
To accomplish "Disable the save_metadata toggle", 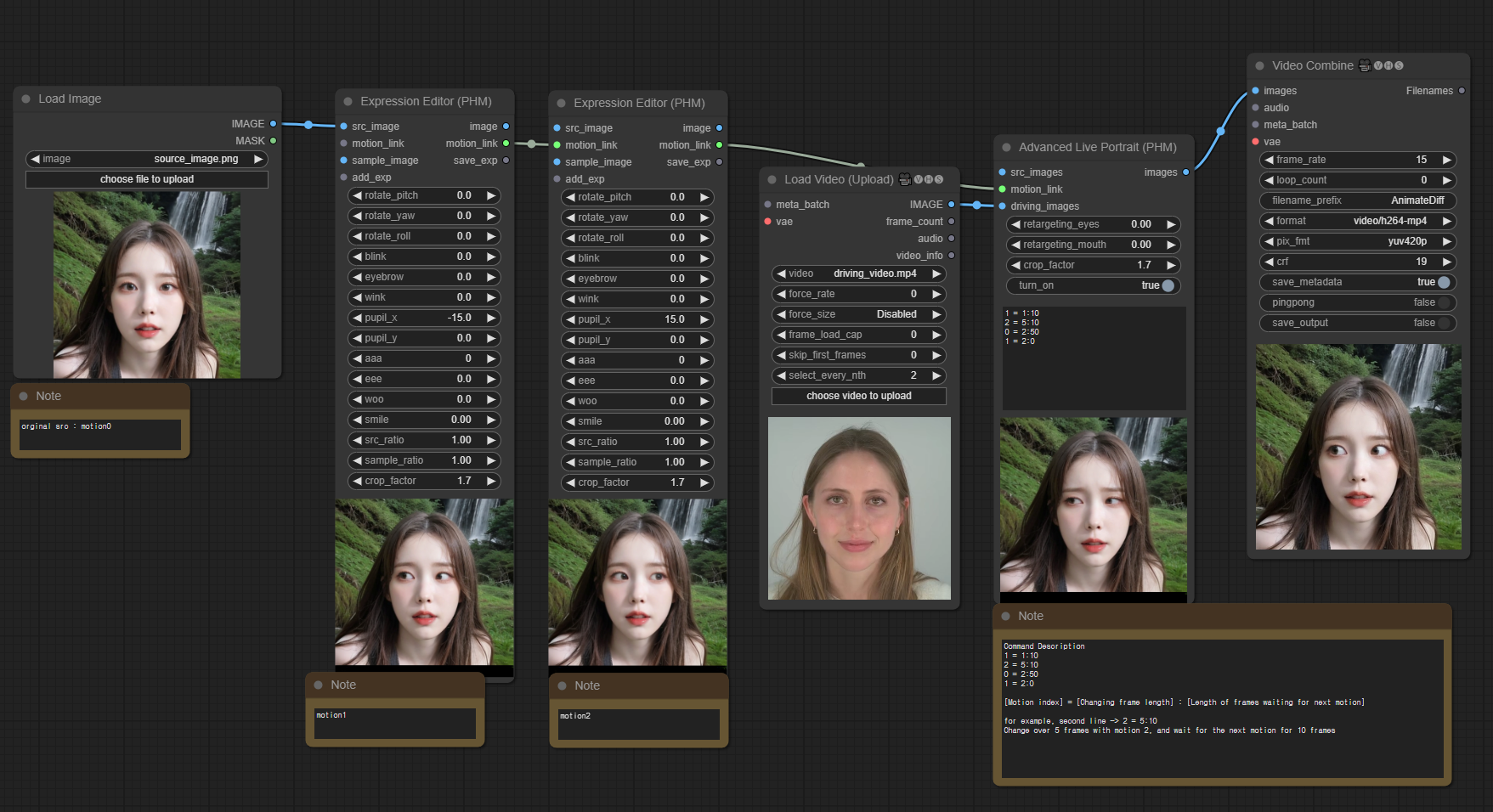I will (1443, 282).
